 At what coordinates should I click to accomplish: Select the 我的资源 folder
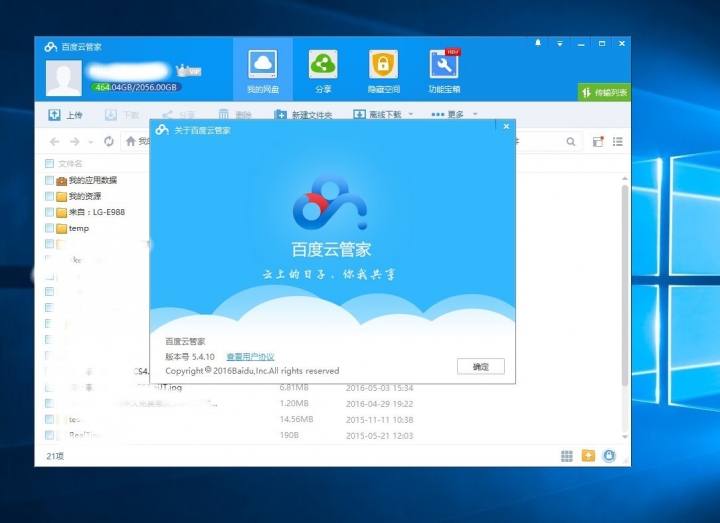point(85,196)
